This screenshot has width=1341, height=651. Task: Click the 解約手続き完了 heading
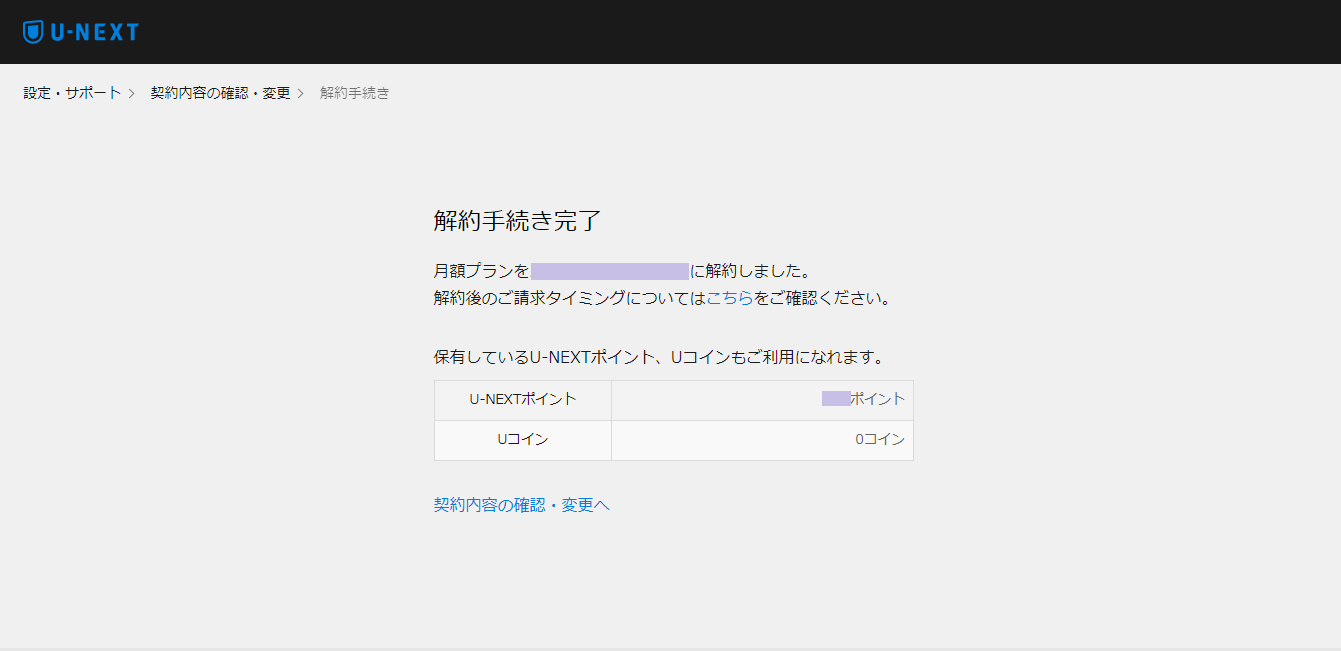518,221
